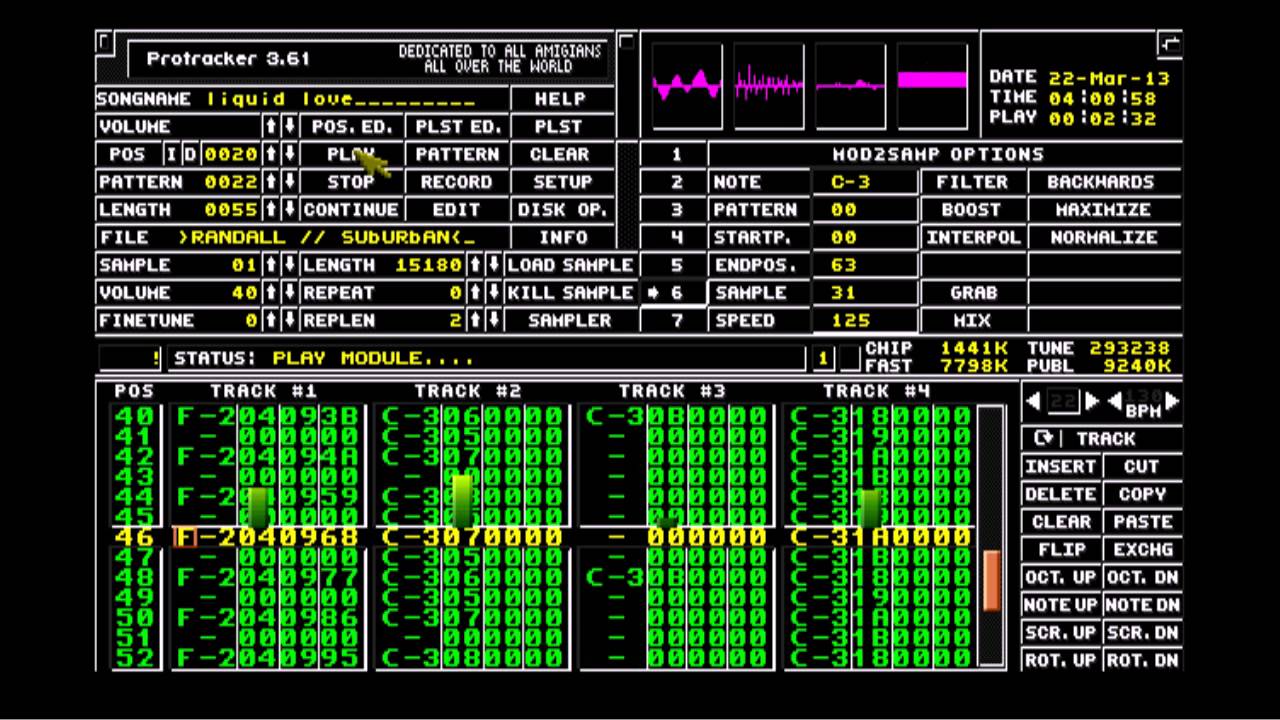1280x720 pixels.
Task: Select edit-op screen number 7
Action: tap(676, 321)
